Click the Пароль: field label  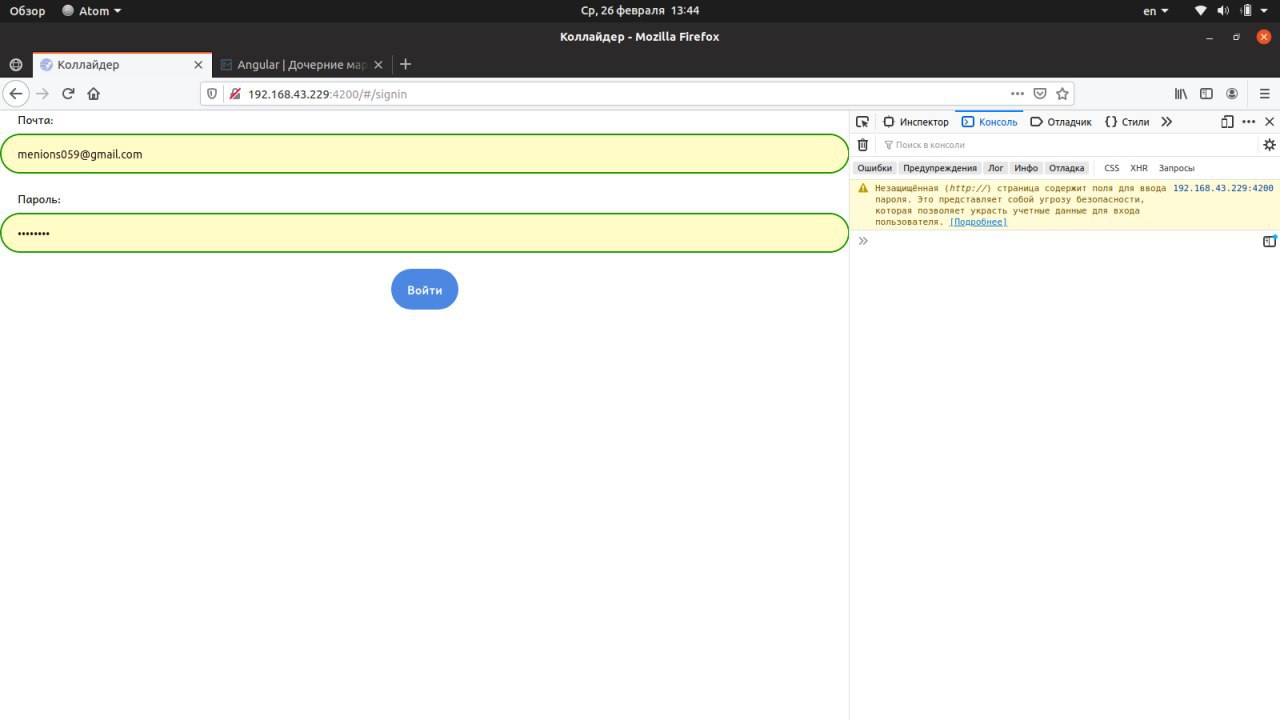[x=39, y=200]
